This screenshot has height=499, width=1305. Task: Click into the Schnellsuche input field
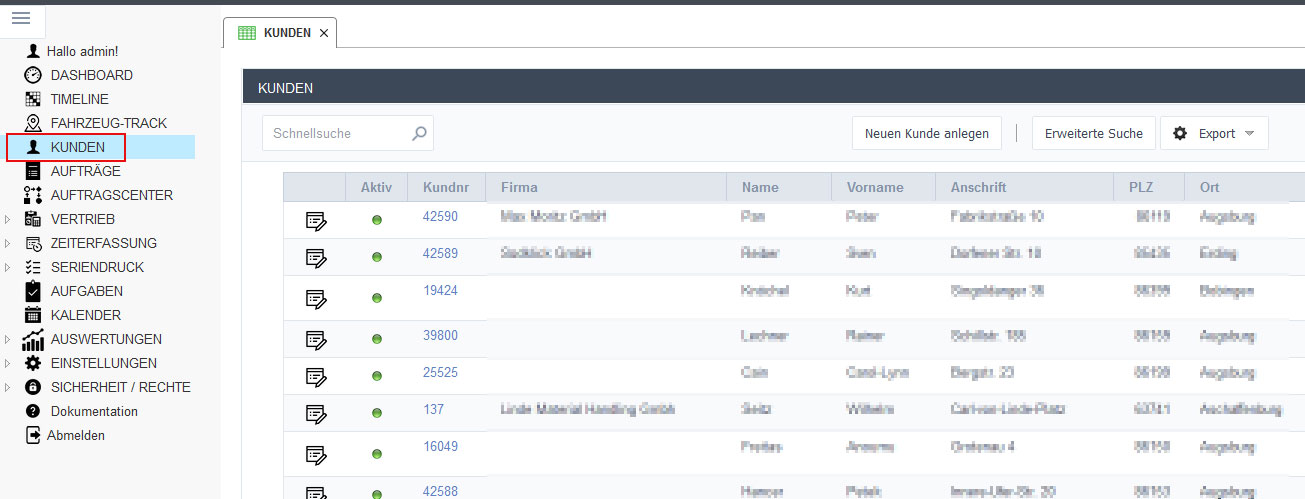[x=335, y=133]
